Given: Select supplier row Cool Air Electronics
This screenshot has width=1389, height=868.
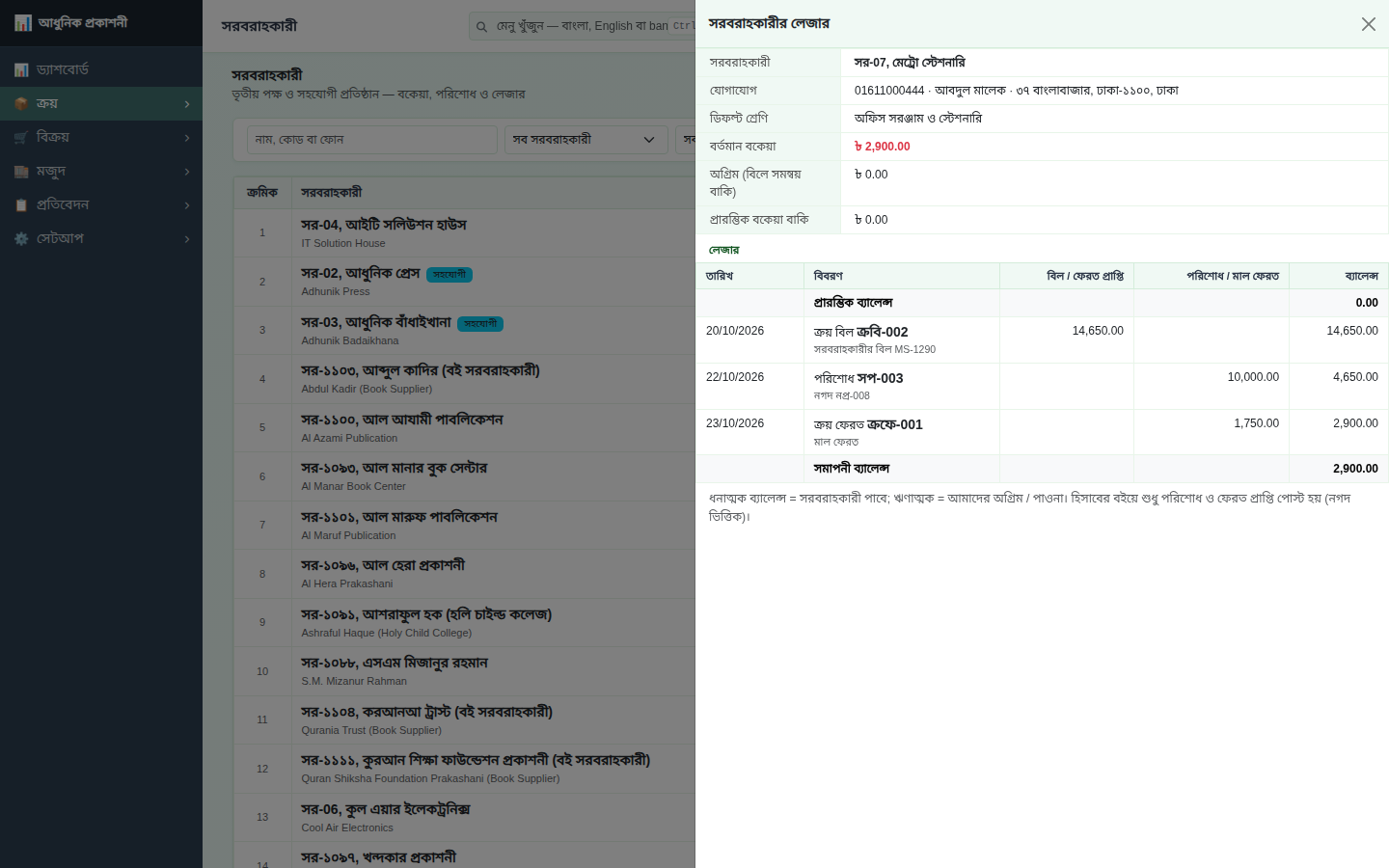Looking at the screenshot, I should 464,818.
